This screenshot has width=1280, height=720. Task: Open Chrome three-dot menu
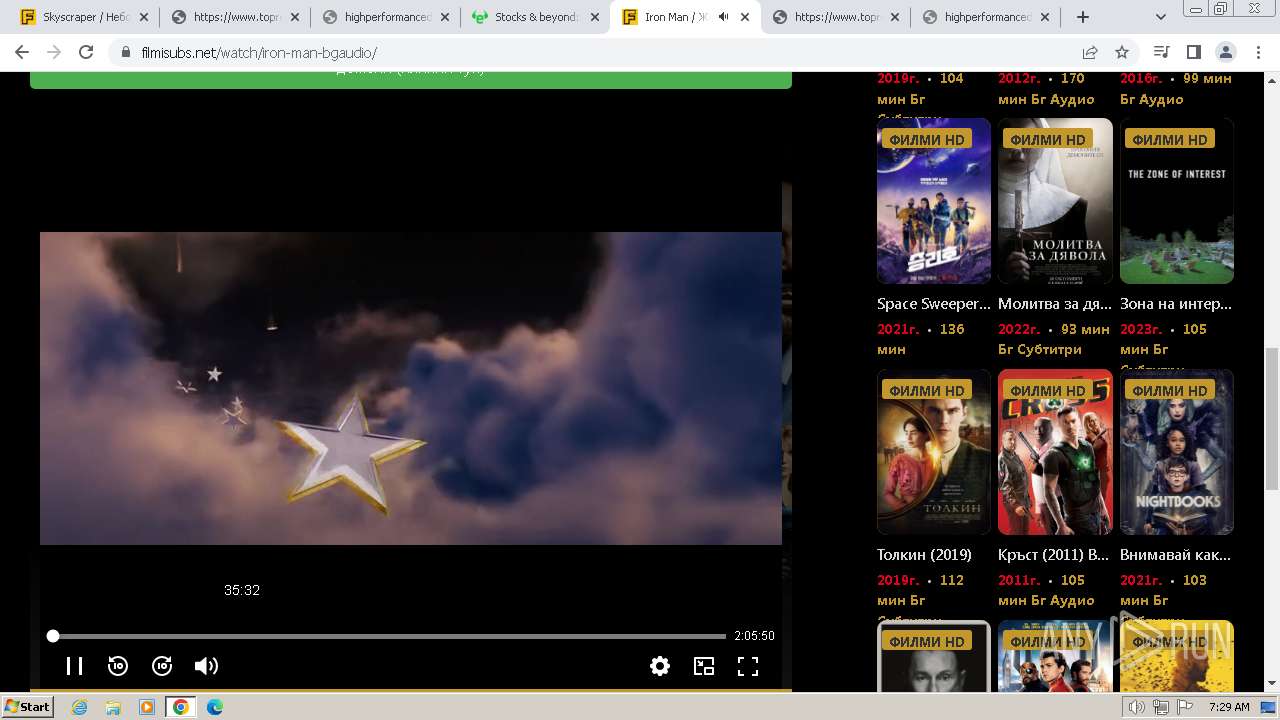tap(1257, 52)
